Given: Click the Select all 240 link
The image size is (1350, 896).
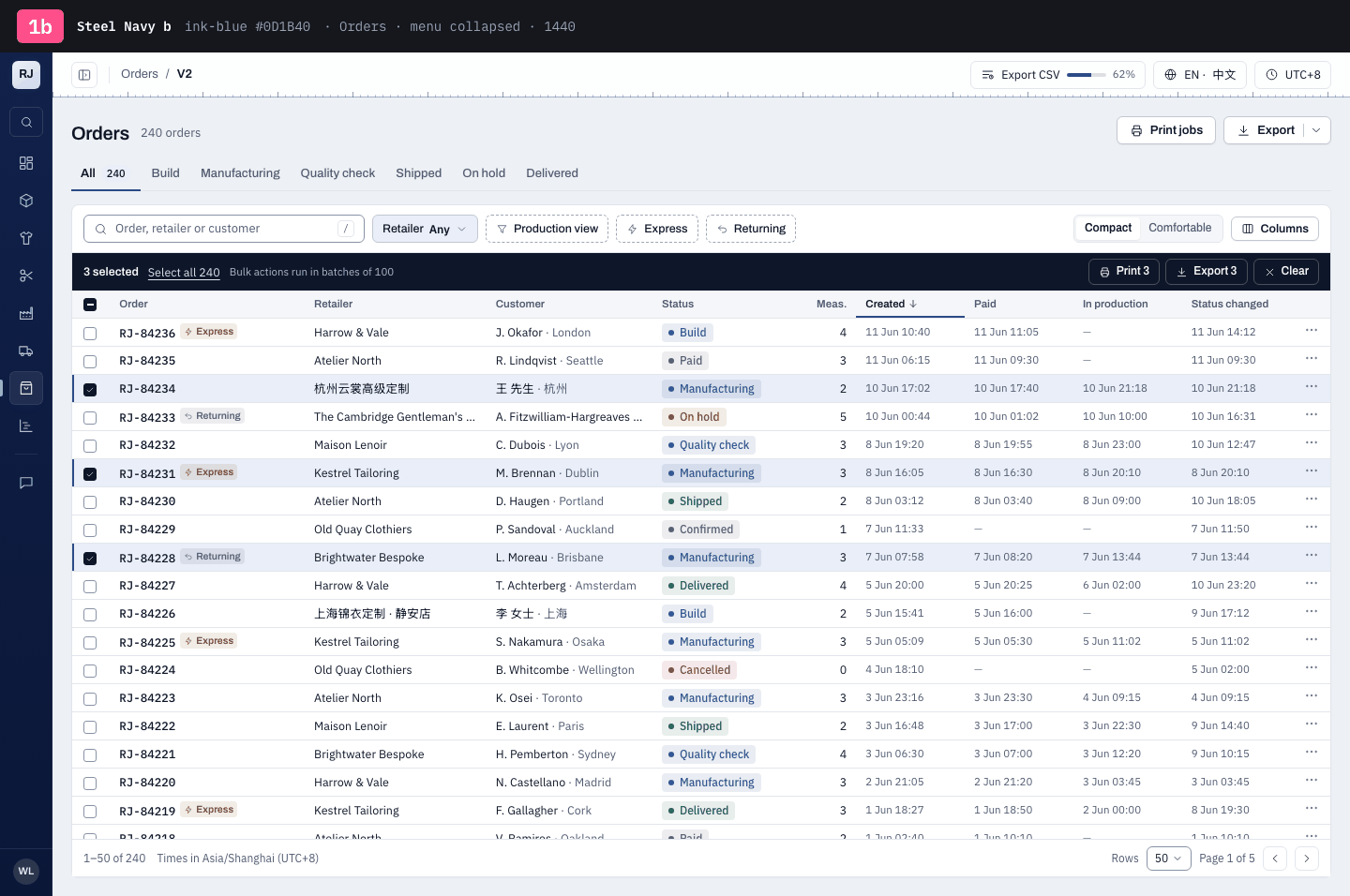Looking at the screenshot, I should (x=184, y=273).
